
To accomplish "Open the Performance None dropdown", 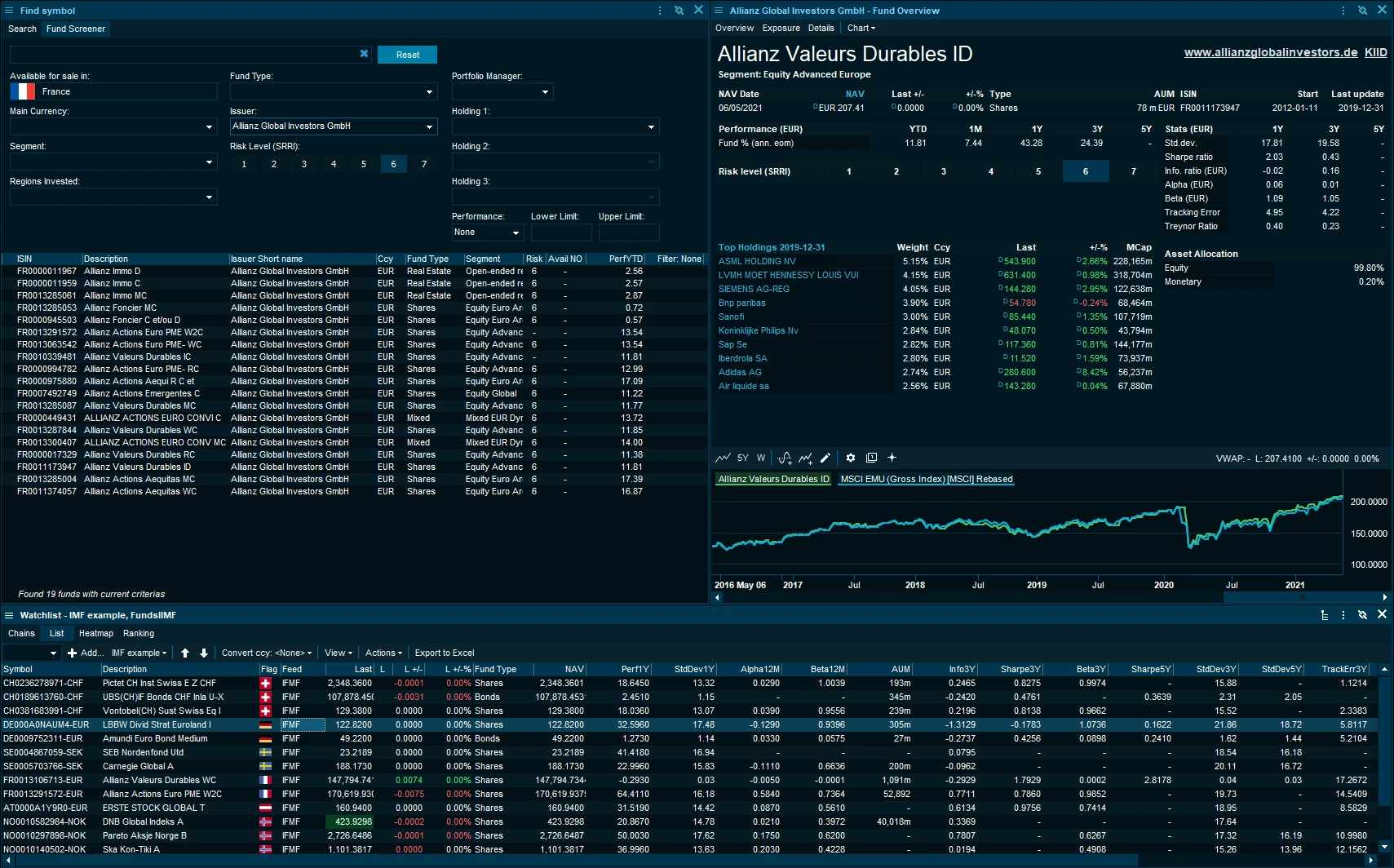I will 488,232.
